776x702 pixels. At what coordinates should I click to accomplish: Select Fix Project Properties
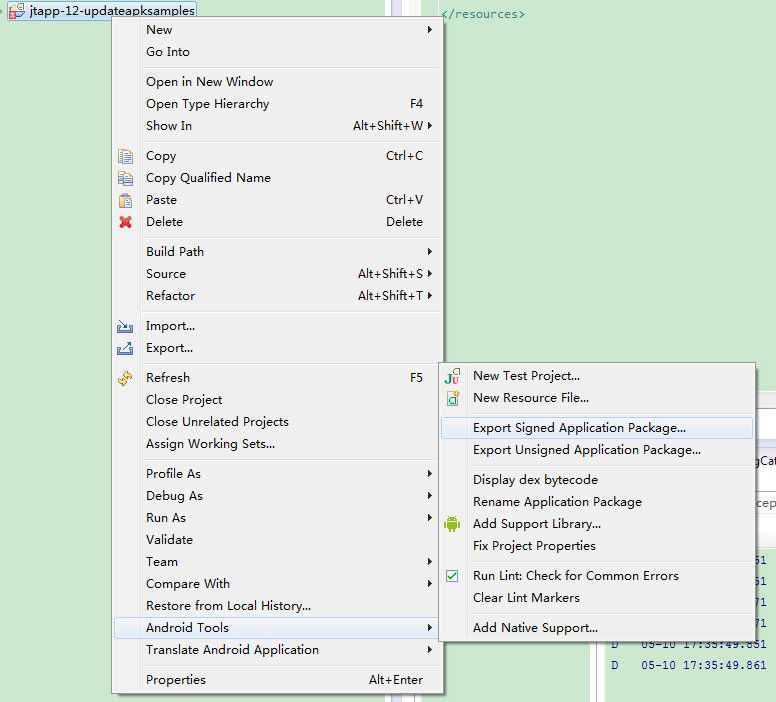pyautogui.click(x=597, y=546)
